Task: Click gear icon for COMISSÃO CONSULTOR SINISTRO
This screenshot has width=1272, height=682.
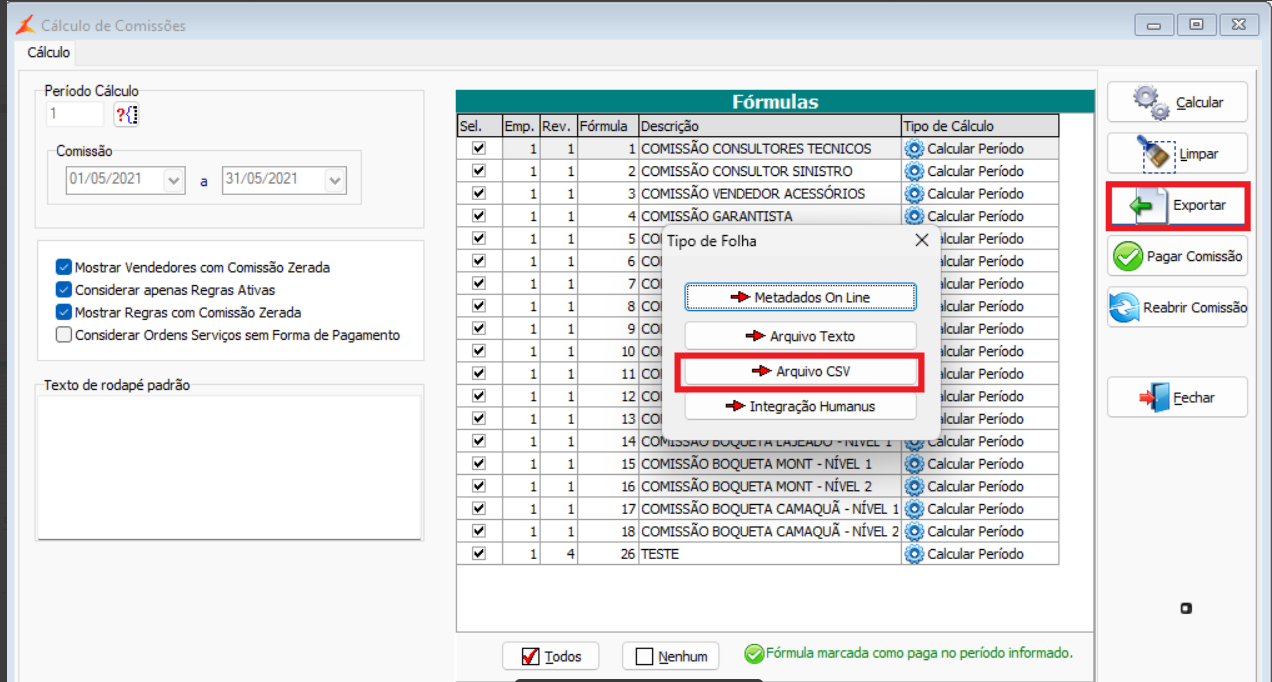Action: (914, 171)
